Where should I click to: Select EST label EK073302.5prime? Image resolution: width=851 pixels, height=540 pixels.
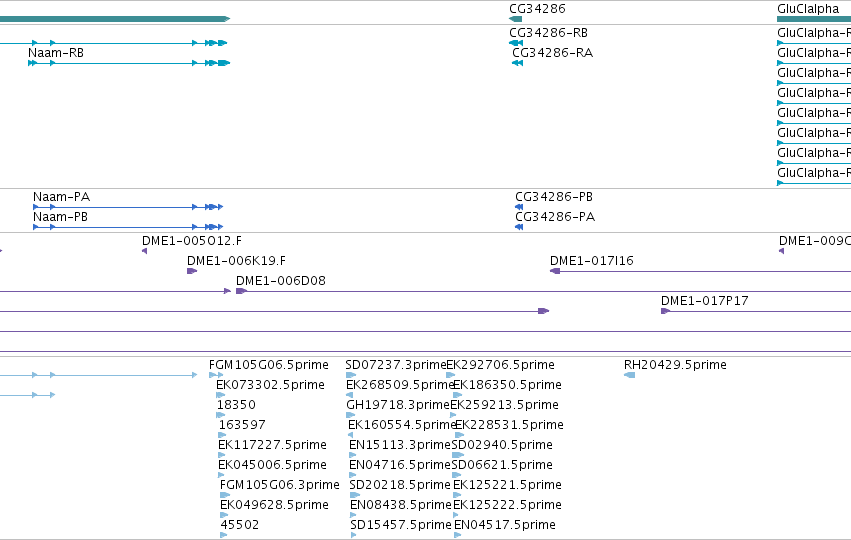click(270, 385)
